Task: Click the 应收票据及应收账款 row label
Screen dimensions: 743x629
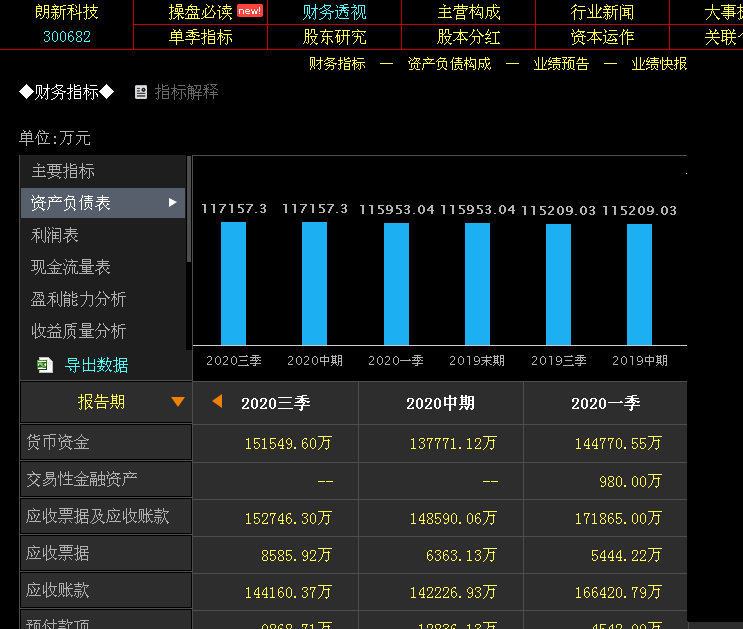Action: point(106,516)
